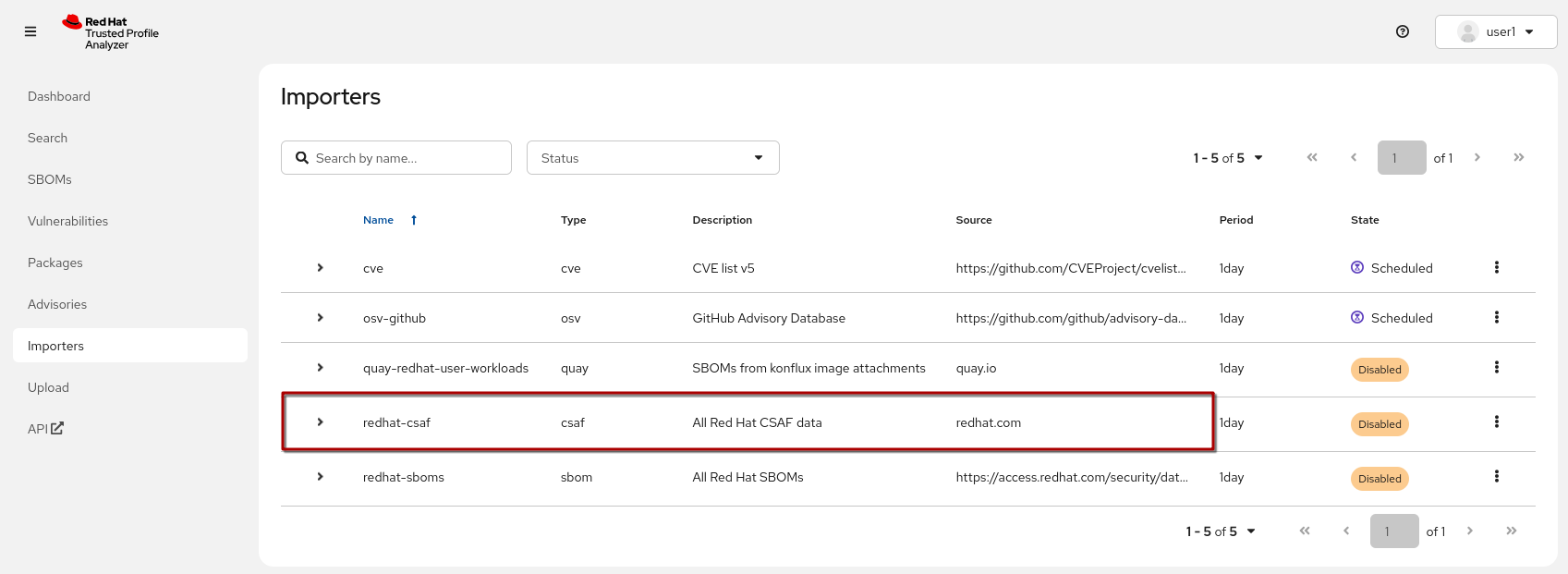Click the Red Hat Trusted Profile Analyzer logo
The image size is (1568, 574).
tap(110, 32)
